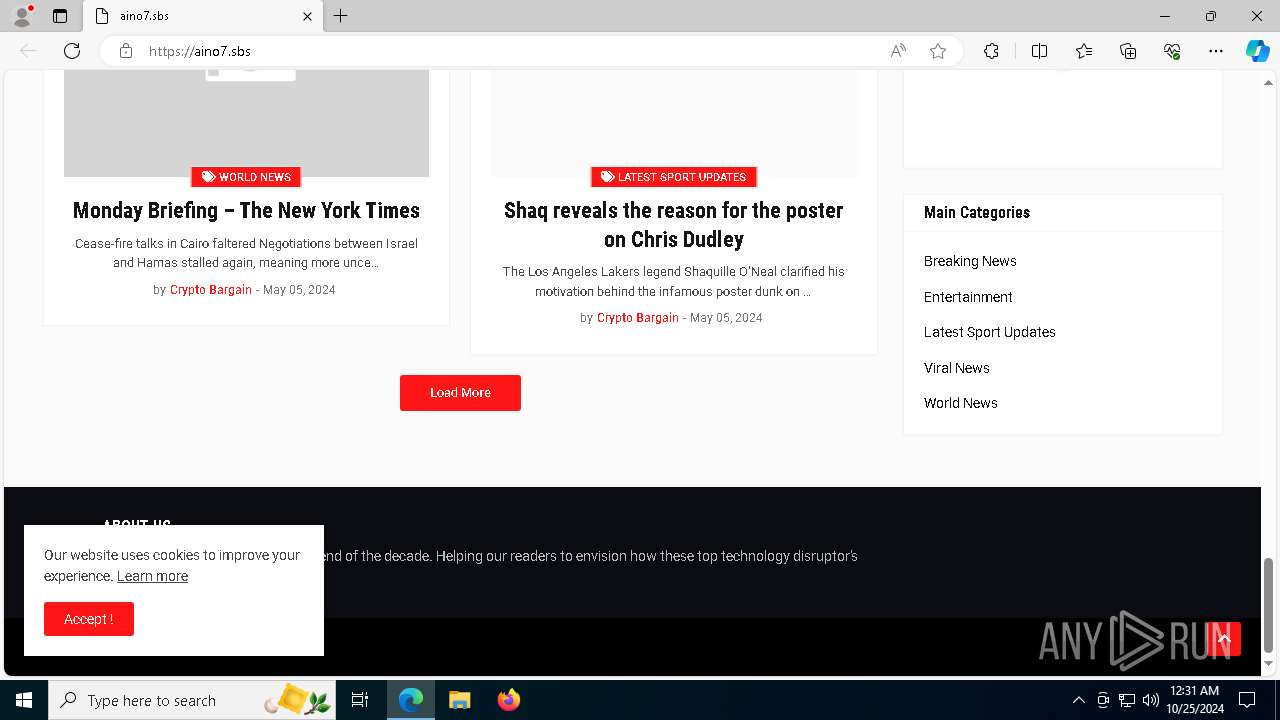Open the network status tray icon
Viewport: 1280px width, 720px height.
pos(1127,700)
